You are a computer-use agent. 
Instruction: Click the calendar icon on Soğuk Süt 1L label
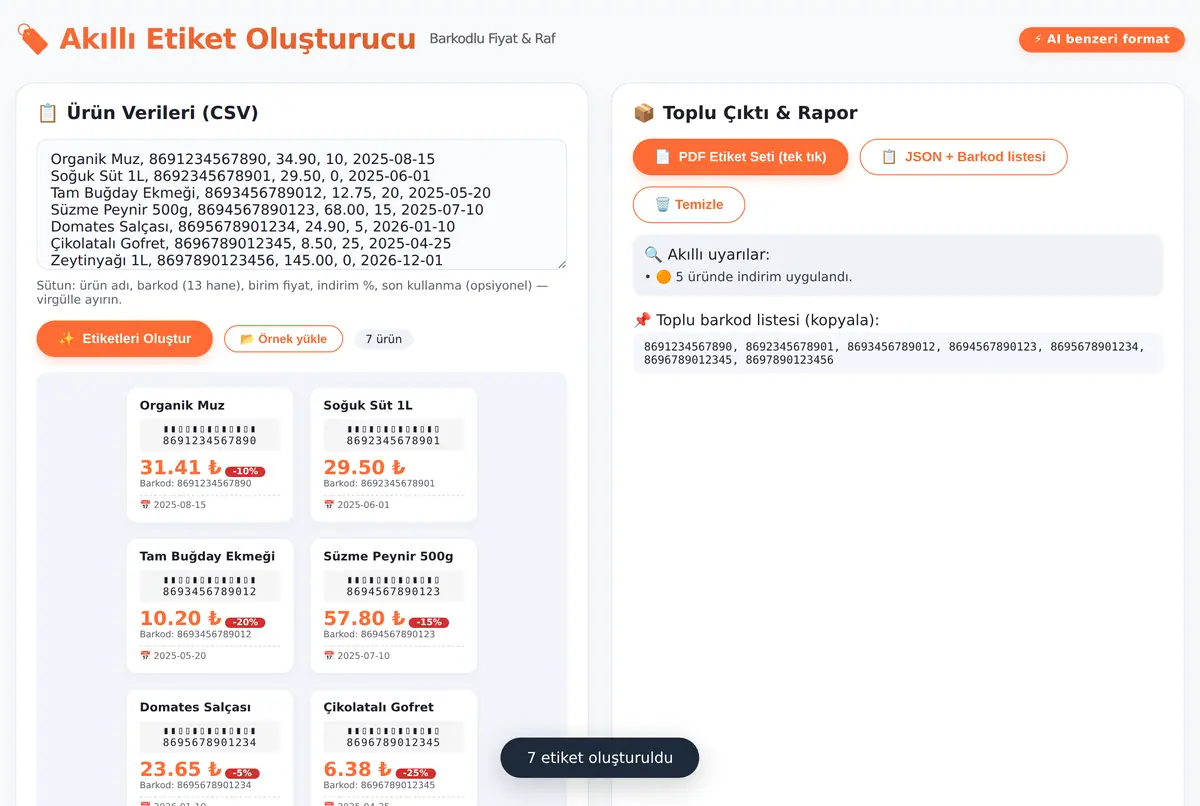click(329, 505)
